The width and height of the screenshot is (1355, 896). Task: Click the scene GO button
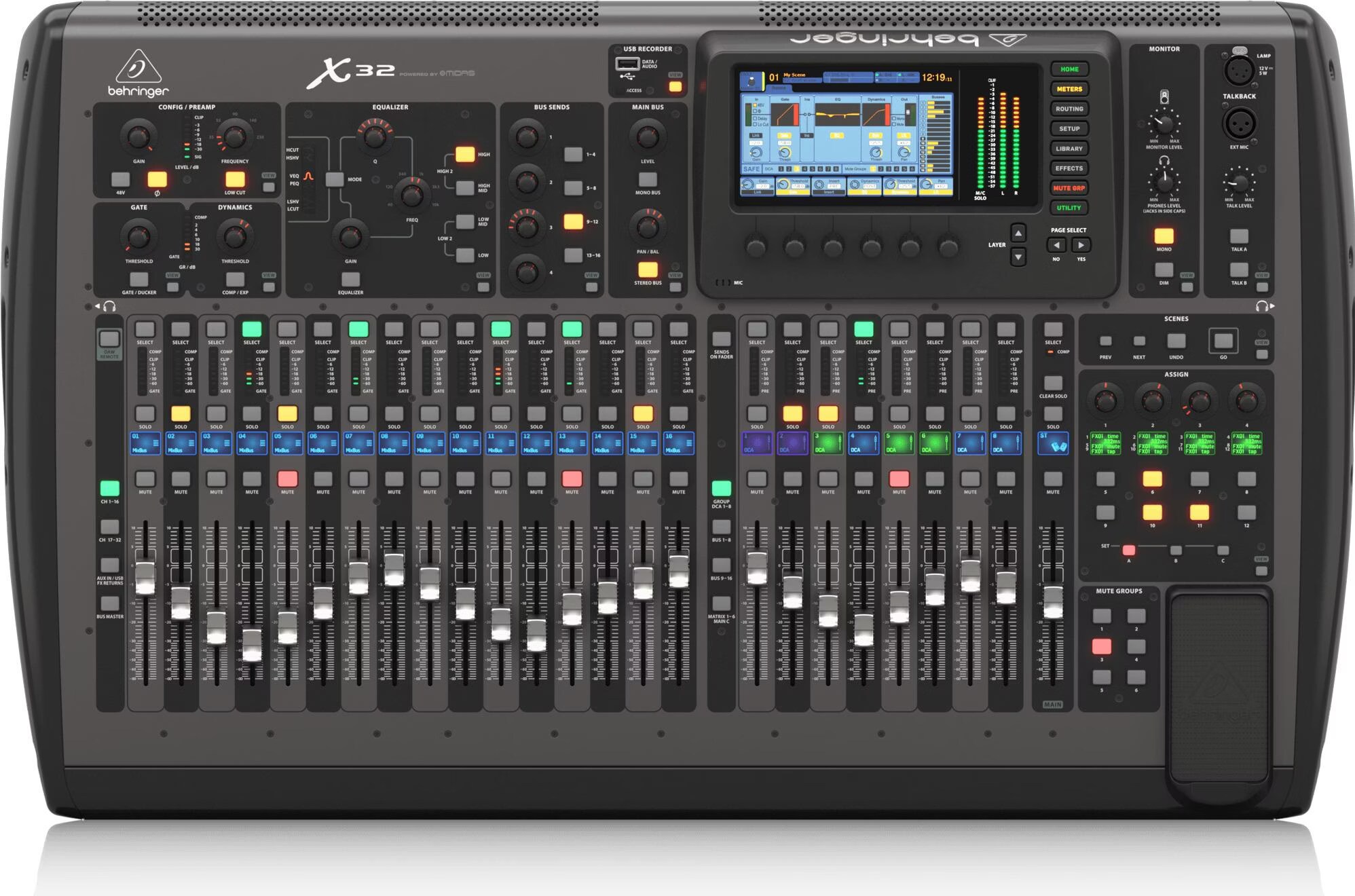1223,340
